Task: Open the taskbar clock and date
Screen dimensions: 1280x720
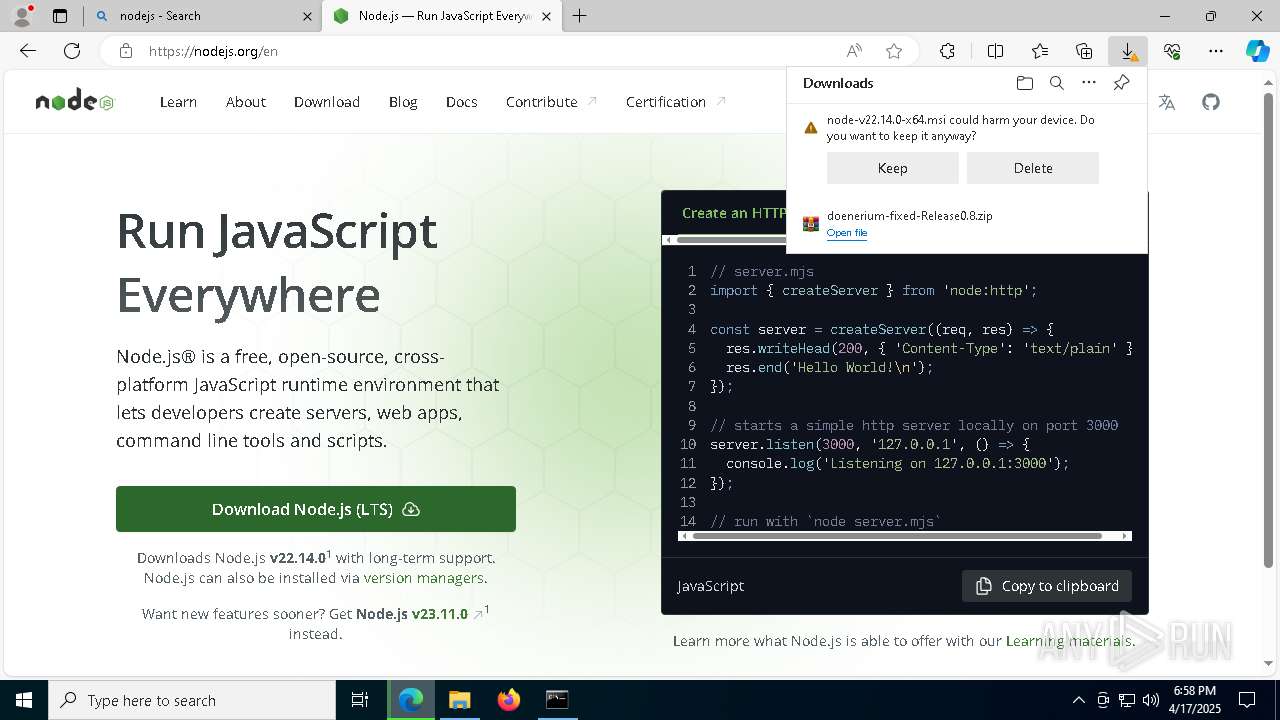Action: click(x=1195, y=700)
